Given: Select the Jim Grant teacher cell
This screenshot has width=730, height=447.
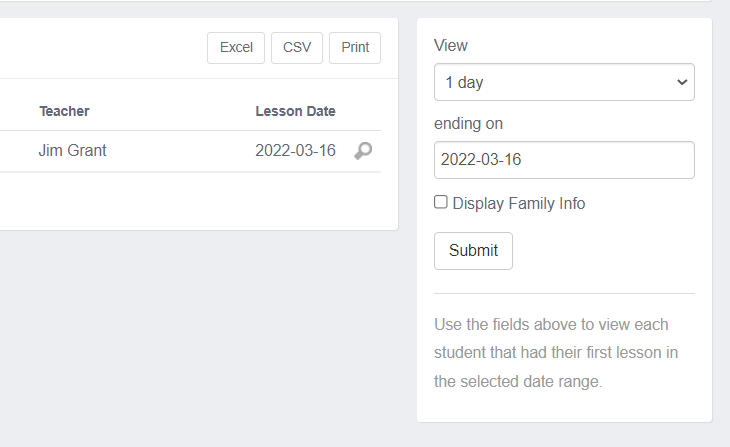Looking at the screenshot, I should pyautogui.click(x=72, y=151).
